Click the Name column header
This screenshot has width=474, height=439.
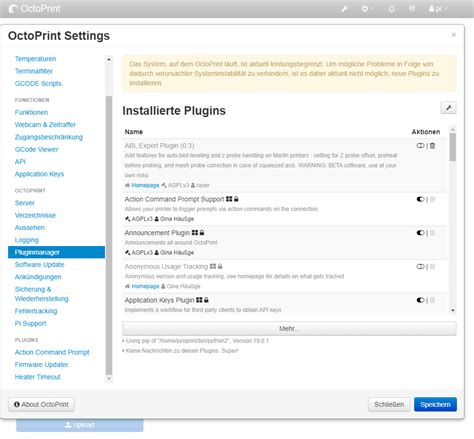(134, 132)
